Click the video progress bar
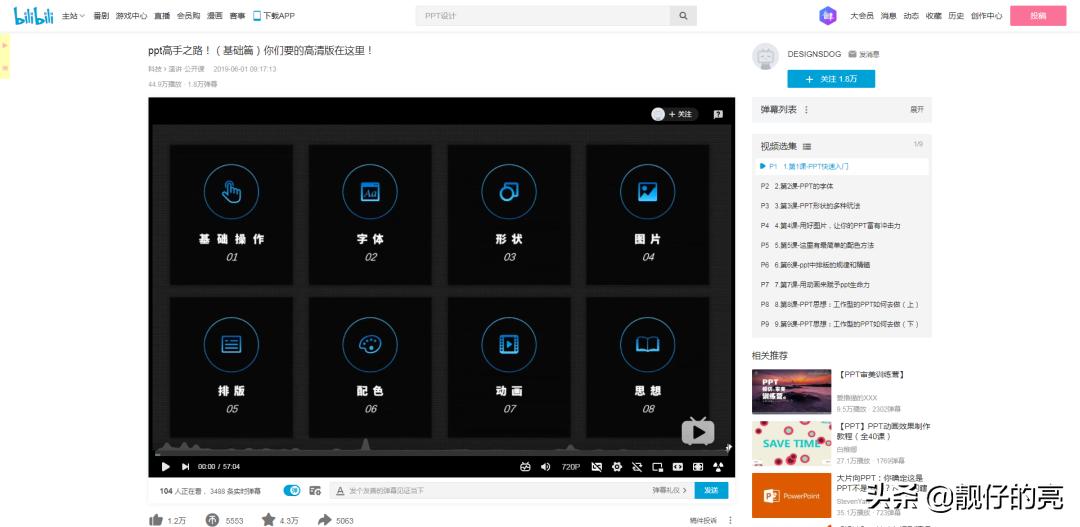The image size is (1080, 527). coord(441,454)
